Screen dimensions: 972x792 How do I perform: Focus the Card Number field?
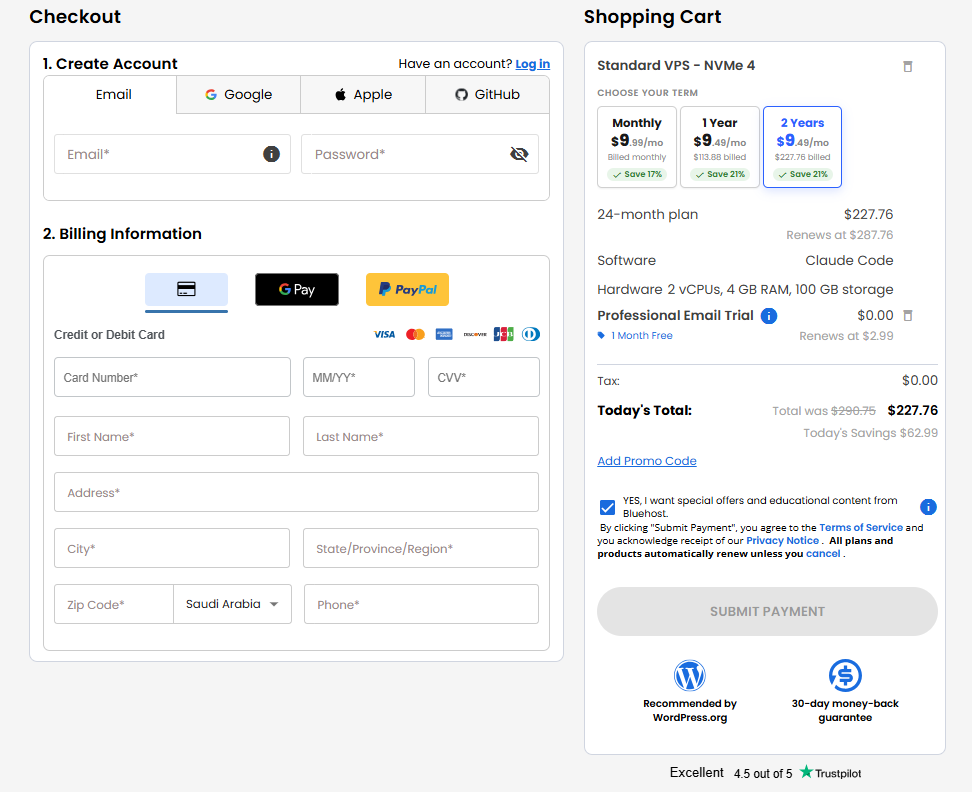point(172,377)
